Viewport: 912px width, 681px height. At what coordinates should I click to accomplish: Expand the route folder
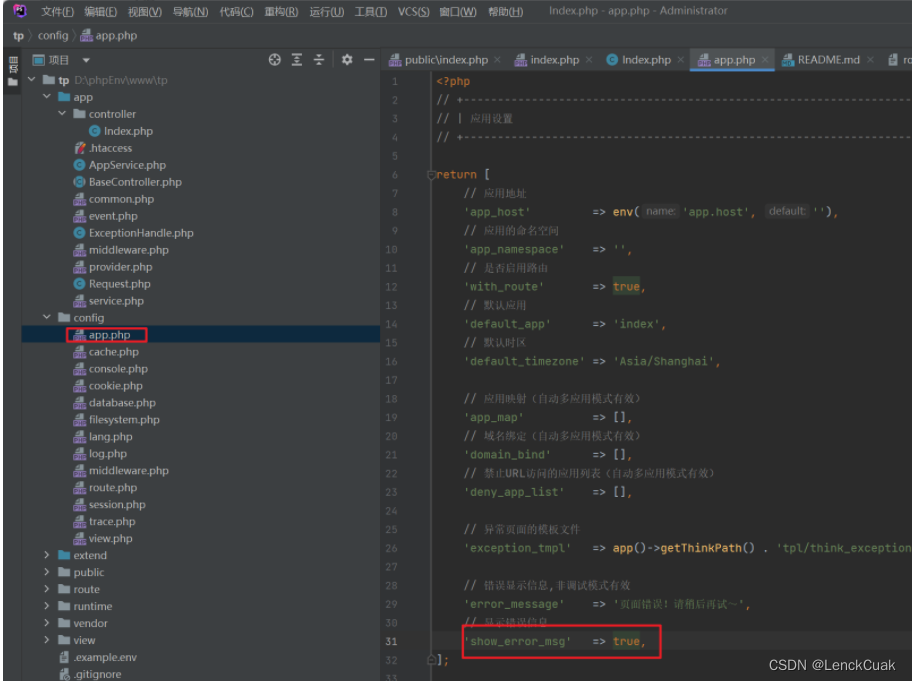(x=47, y=589)
